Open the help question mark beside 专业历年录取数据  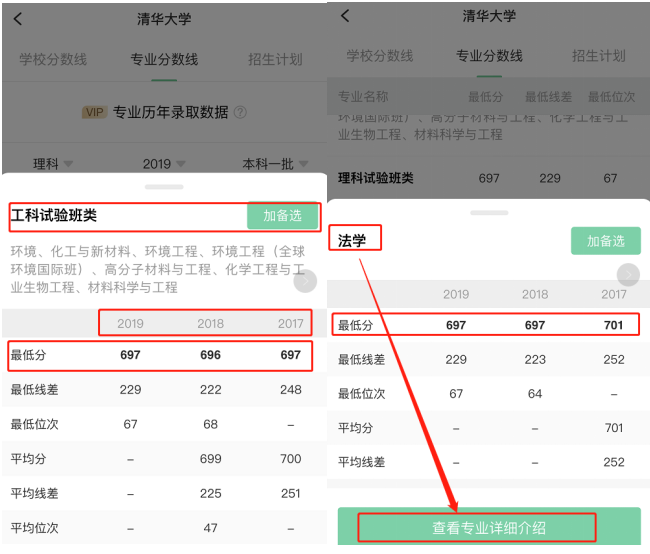click(240, 112)
